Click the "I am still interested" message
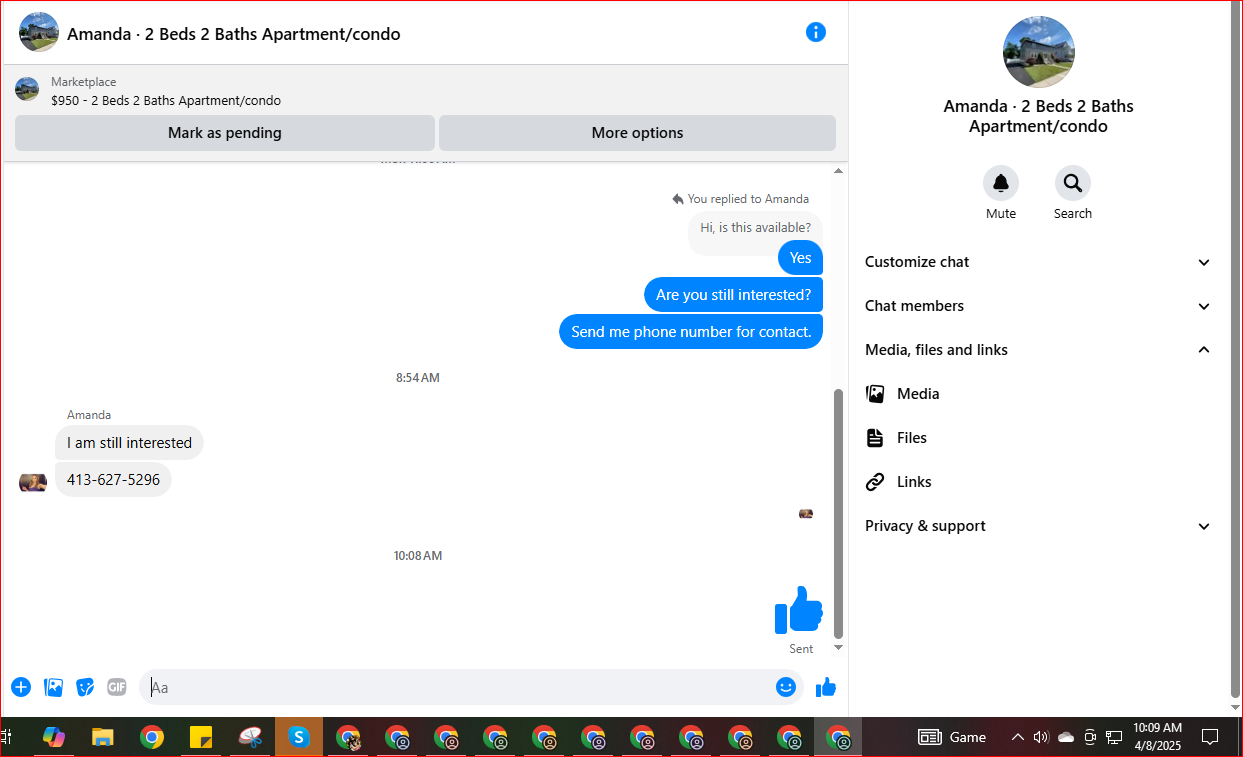The image size is (1243, 757). (129, 442)
